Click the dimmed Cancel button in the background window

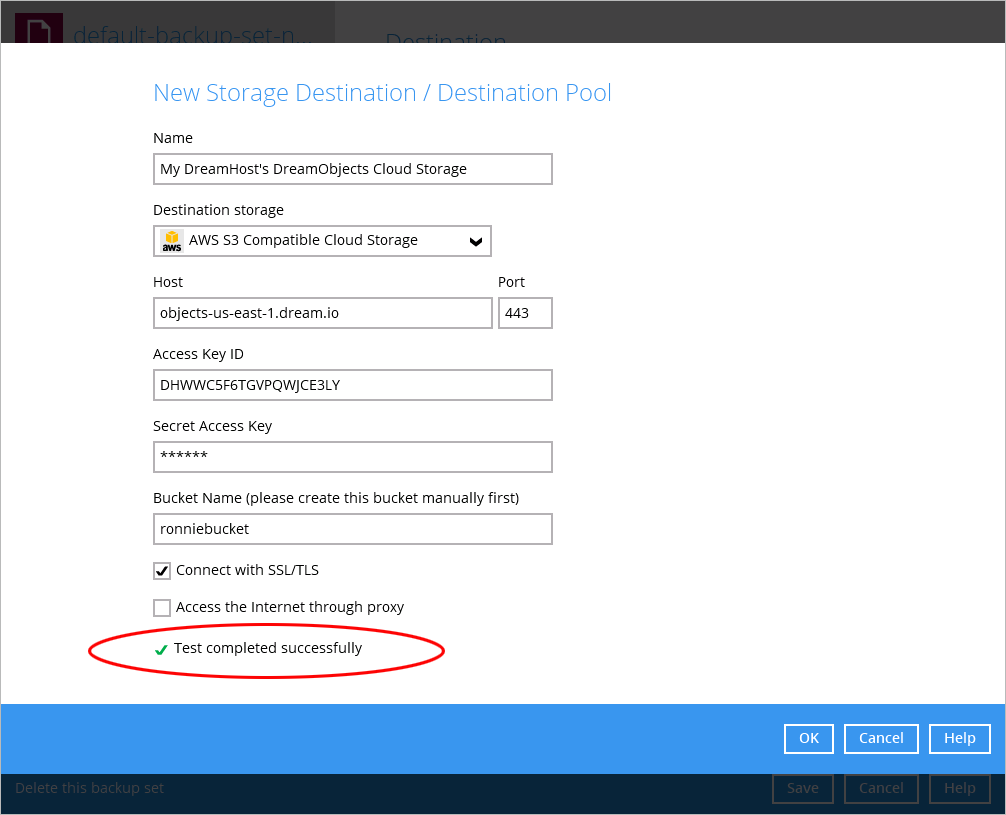pos(881,789)
